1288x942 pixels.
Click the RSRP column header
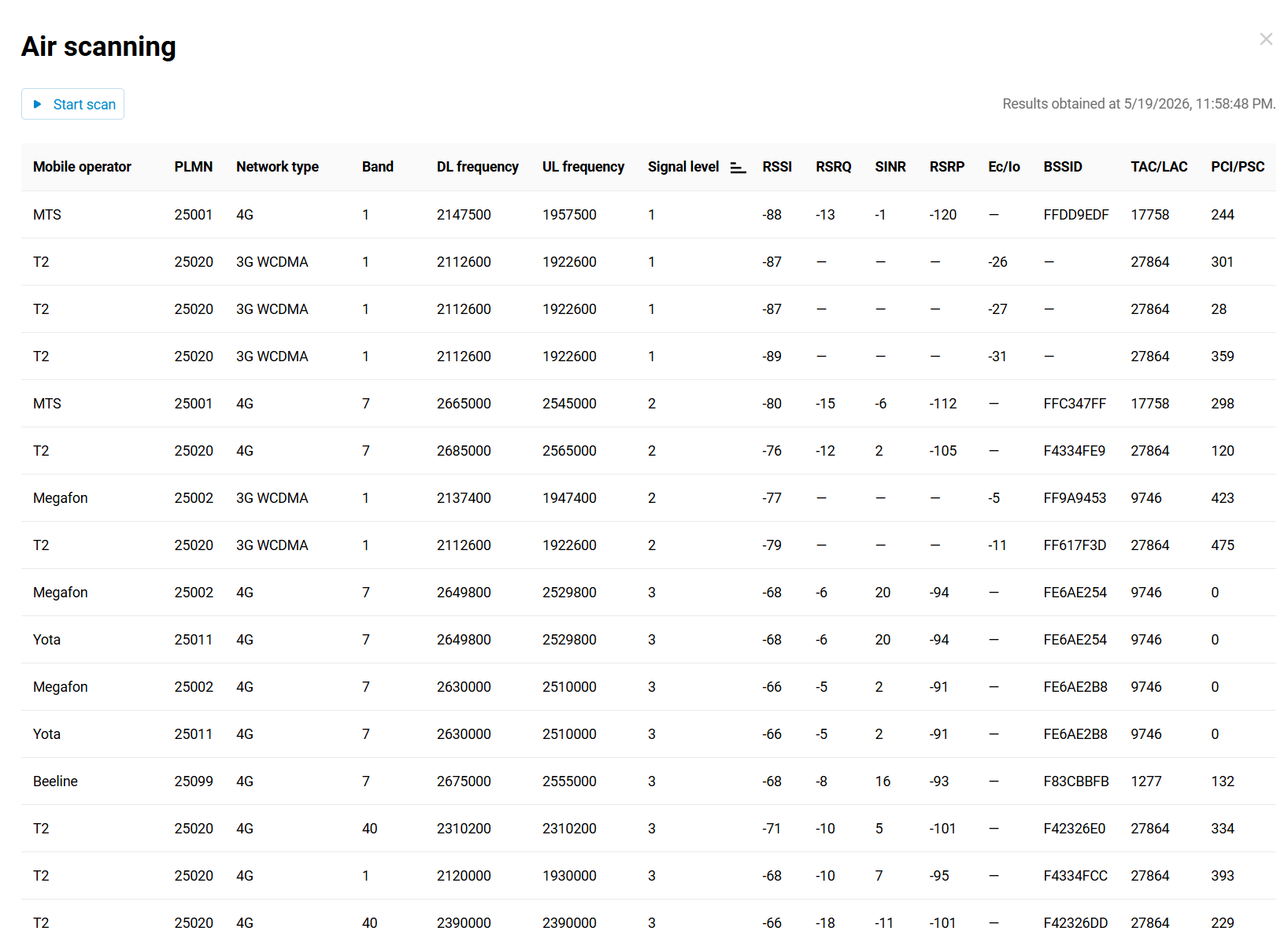947,167
